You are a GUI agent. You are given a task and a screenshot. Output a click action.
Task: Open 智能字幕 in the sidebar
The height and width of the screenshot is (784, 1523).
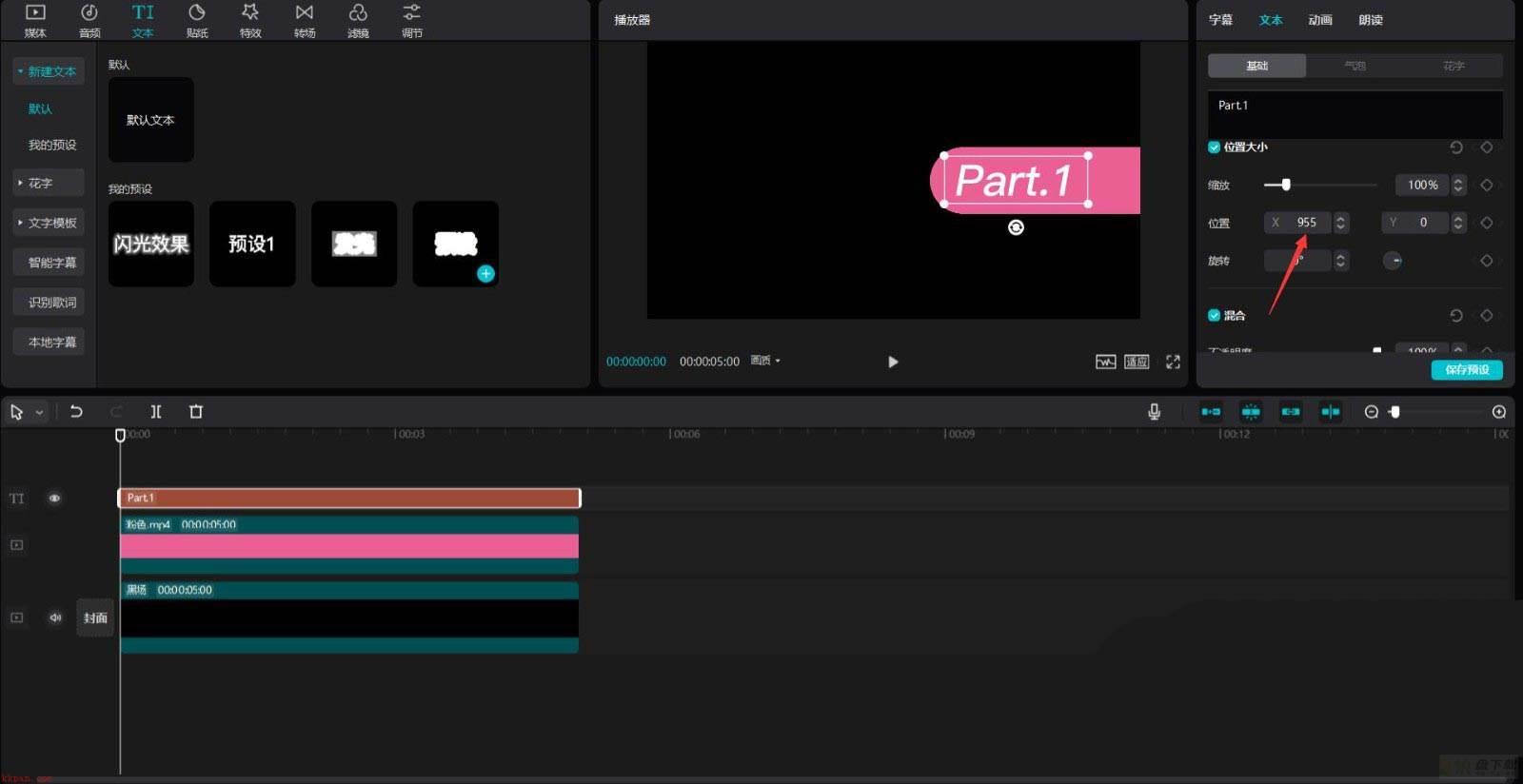49,263
